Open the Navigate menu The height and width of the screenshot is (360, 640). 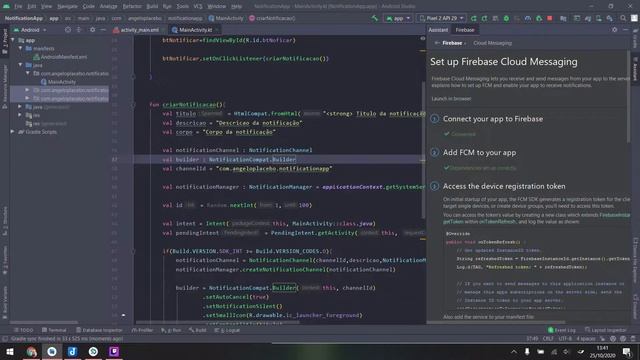(67, 7)
